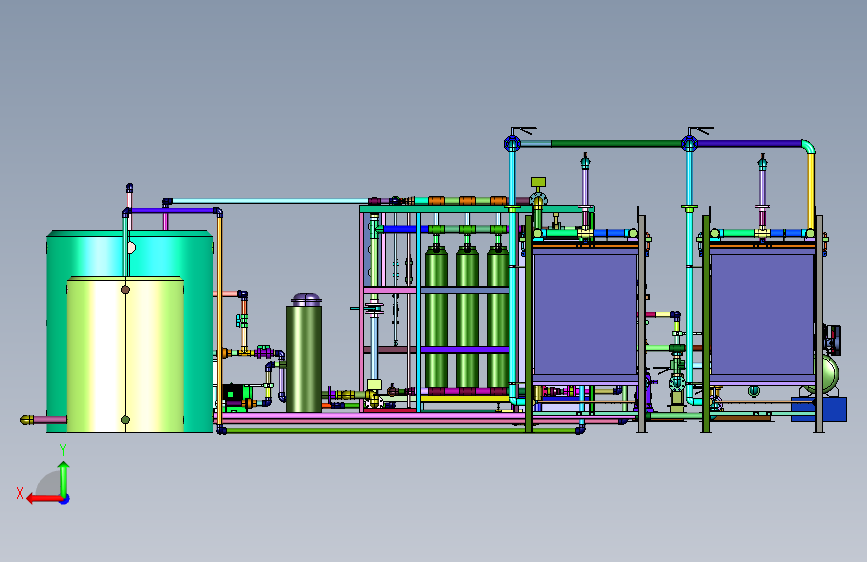Pick the inlet pipe stub left of tank
Image resolution: width=867 pixels, height=562 pixels.
[43, 420]
